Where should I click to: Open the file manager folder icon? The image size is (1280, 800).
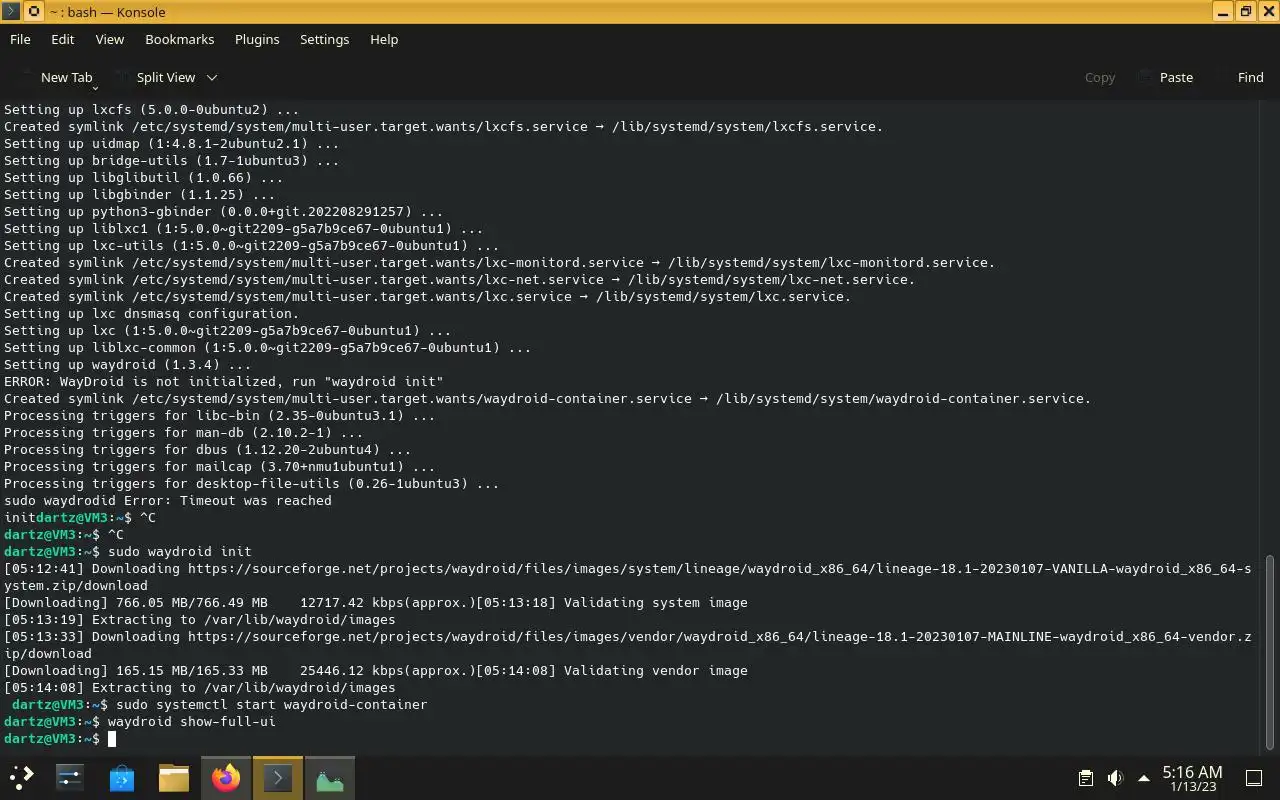tap(174, 777)
